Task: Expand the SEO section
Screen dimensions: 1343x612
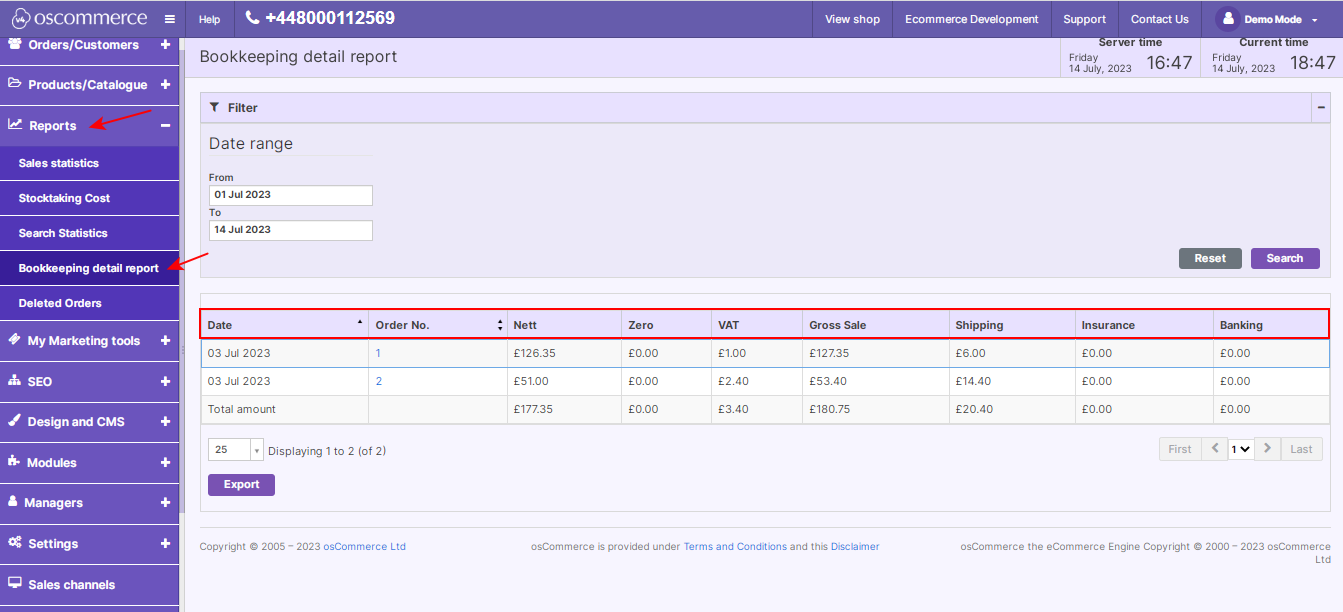Action: pos(165,382)
